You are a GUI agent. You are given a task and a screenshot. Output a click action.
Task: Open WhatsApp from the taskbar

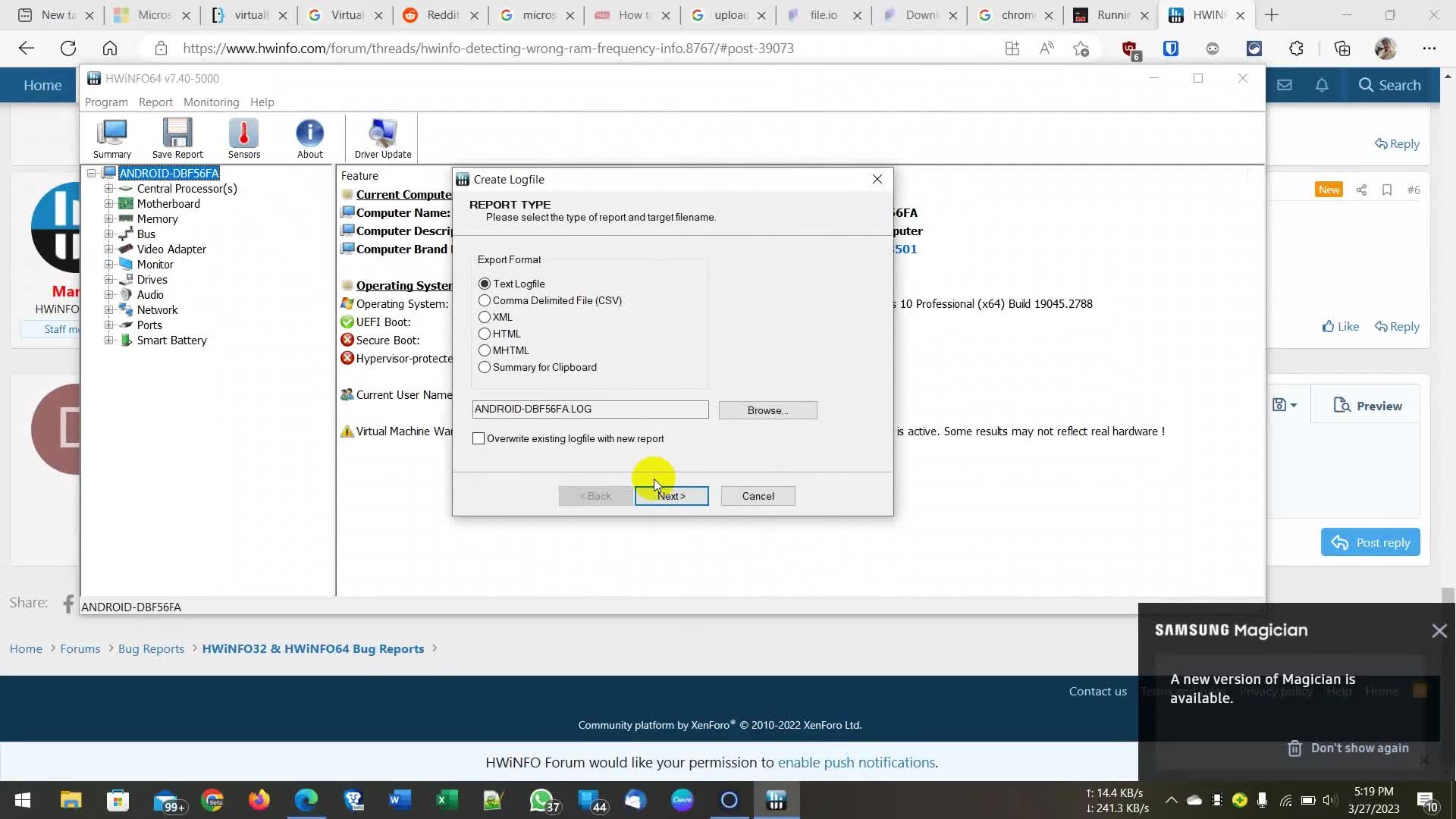click(541, 800)
